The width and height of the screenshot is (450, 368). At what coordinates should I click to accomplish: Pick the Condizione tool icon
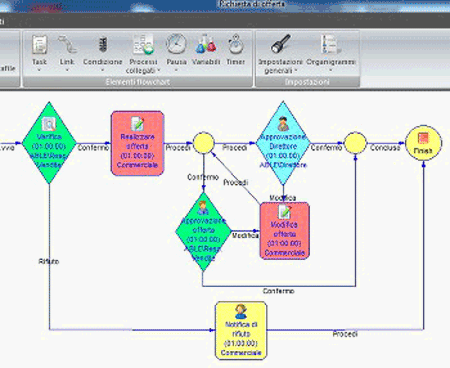tap(103, 45)
